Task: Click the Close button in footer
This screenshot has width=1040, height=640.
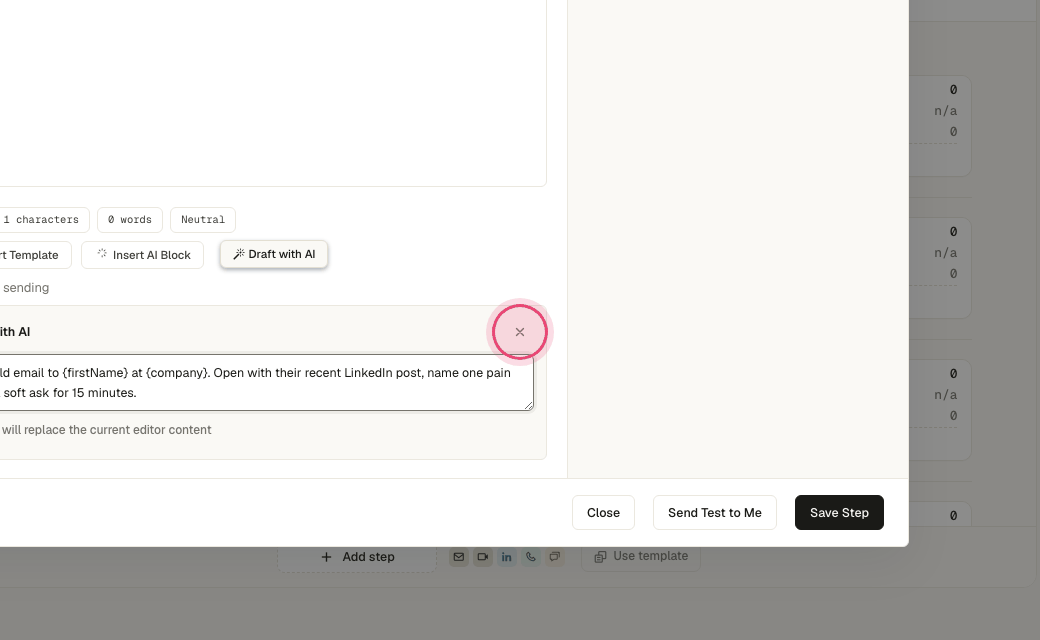Action: 603,513
